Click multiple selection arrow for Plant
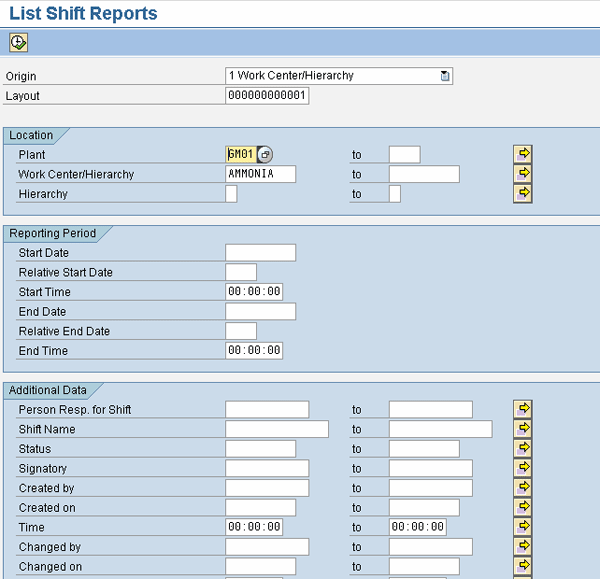Screen dimensions: 600x579 (x=522, y=154)
